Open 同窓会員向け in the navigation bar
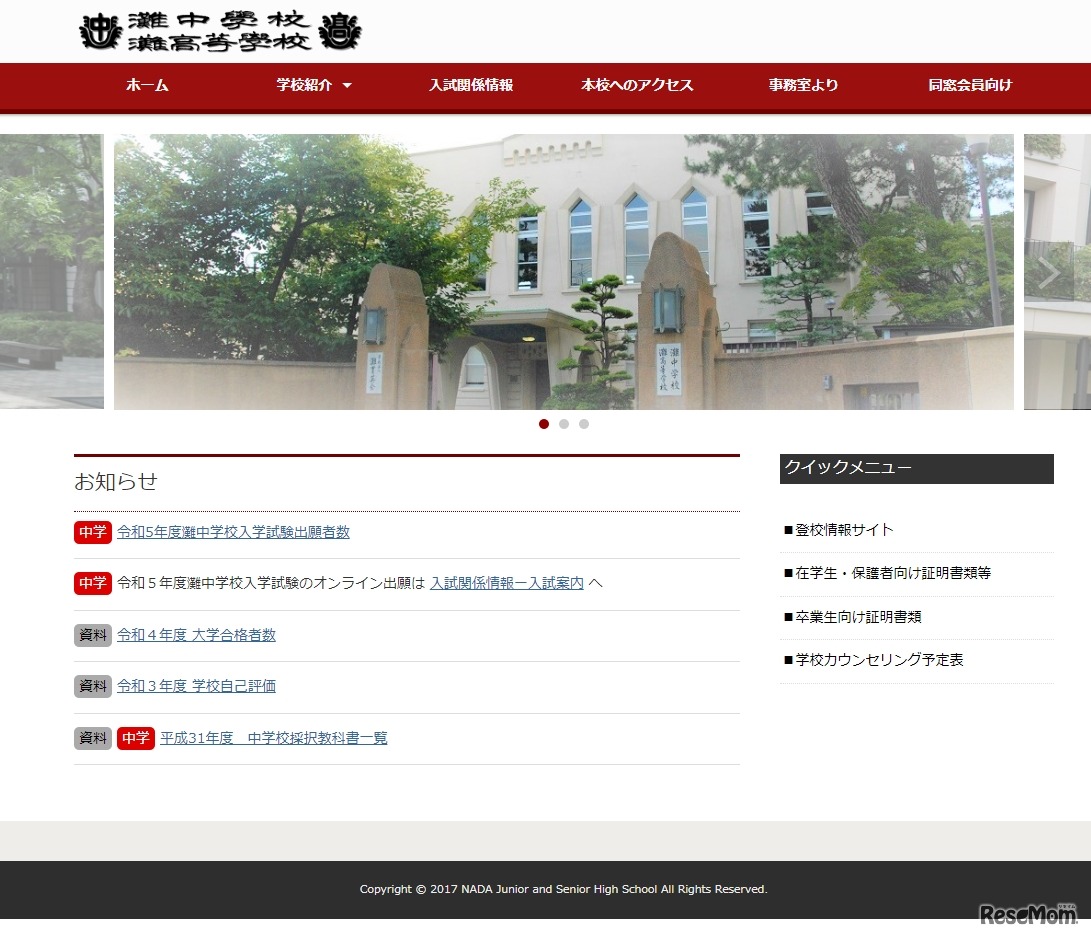 point(970,85)
